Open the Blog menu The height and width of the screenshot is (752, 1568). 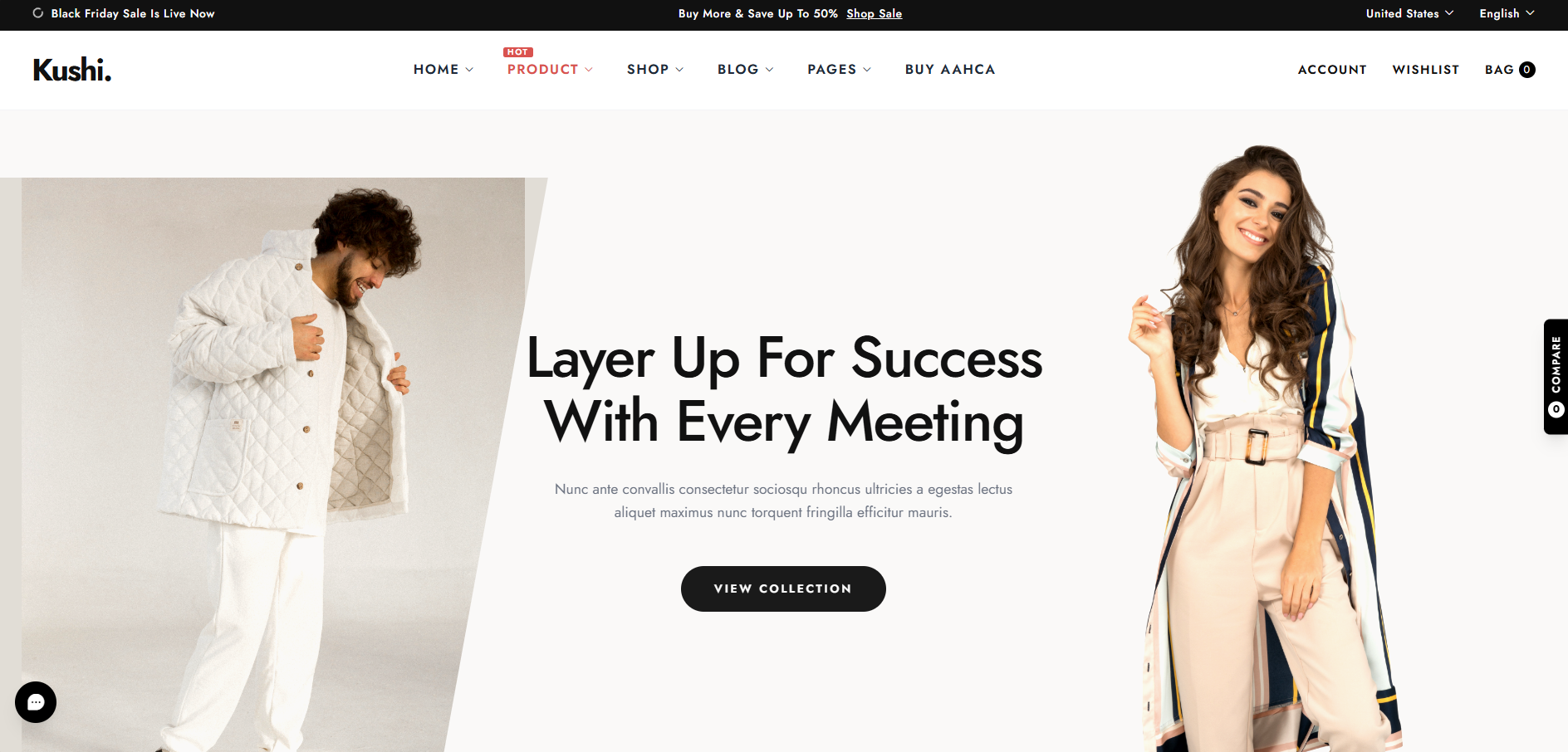(x=746, y=70)
